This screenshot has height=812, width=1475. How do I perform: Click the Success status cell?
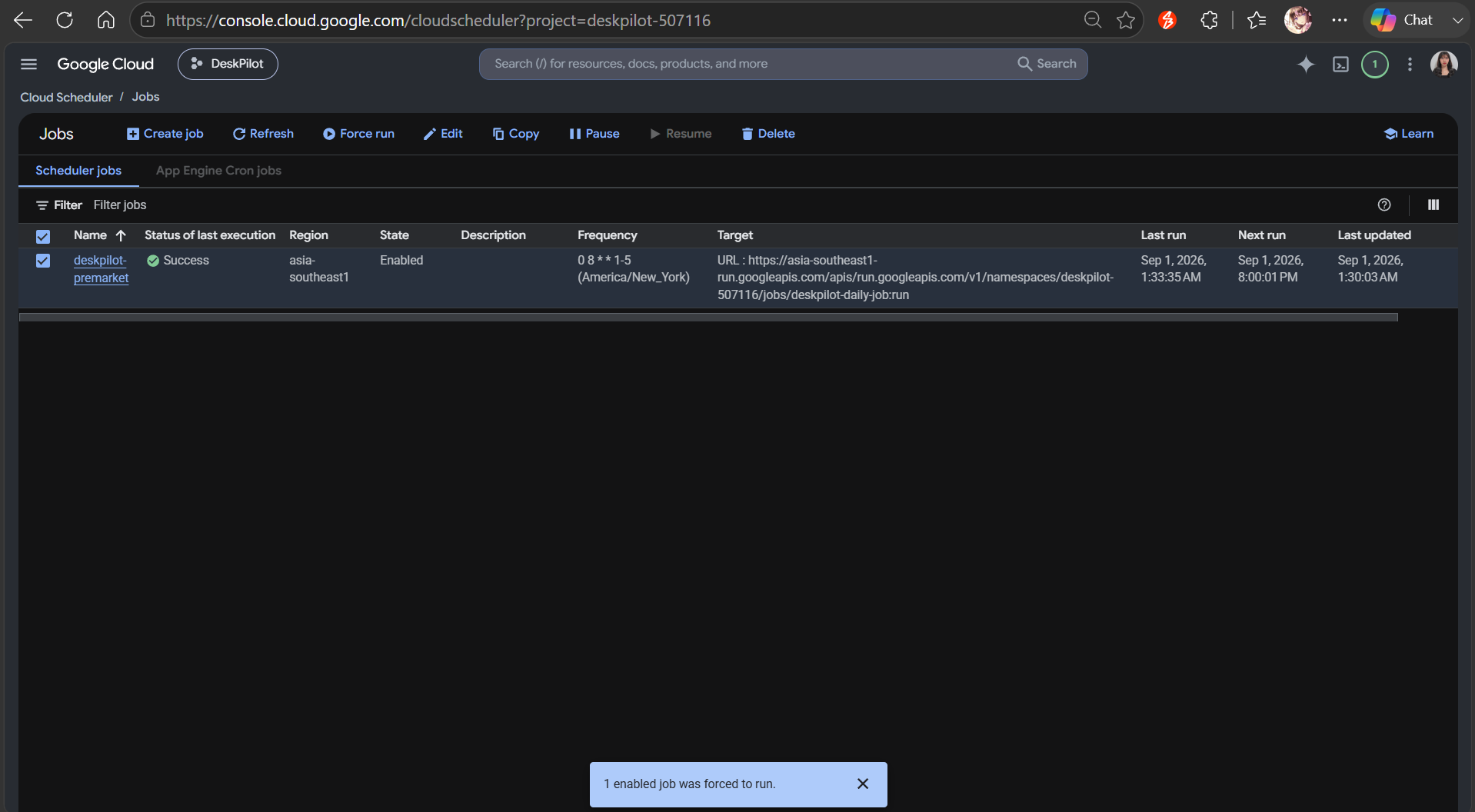pyautogui.click(x=178, y=261)
